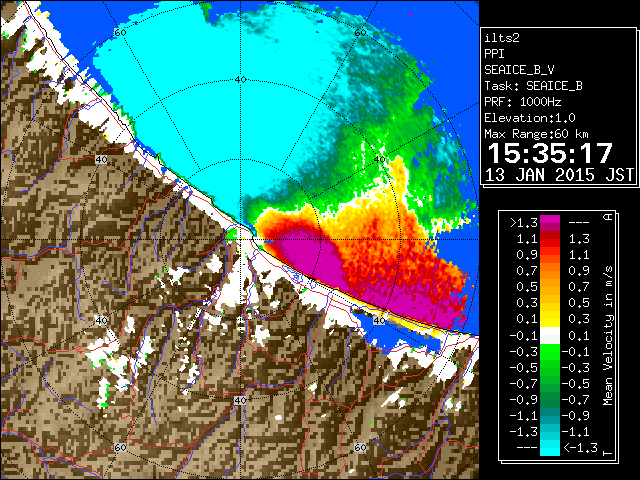
Task: Select the "Task: SEAICE_B" line
Action: click(533, 86)
